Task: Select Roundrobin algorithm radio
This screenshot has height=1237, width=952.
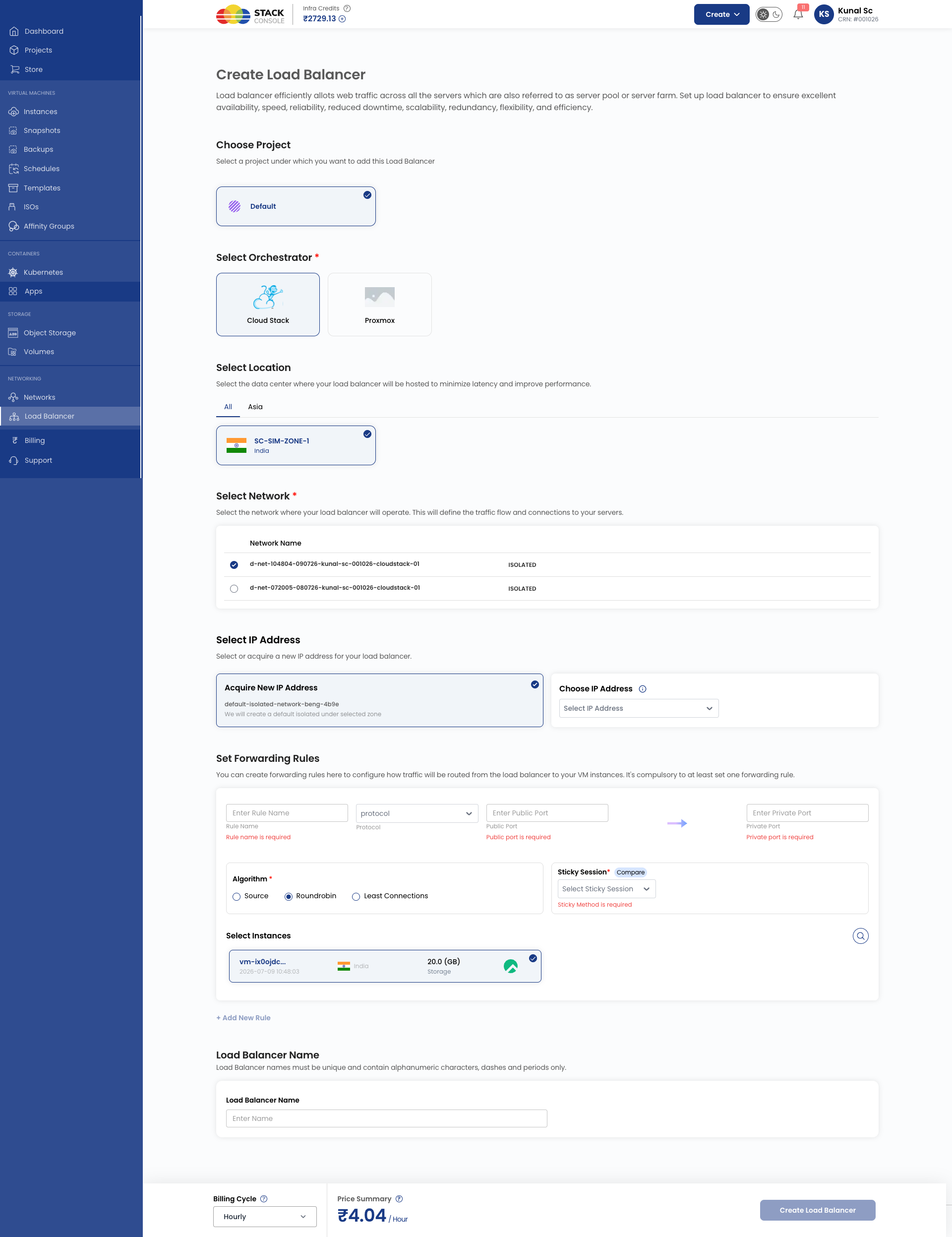Action: (x=288, y=897)
